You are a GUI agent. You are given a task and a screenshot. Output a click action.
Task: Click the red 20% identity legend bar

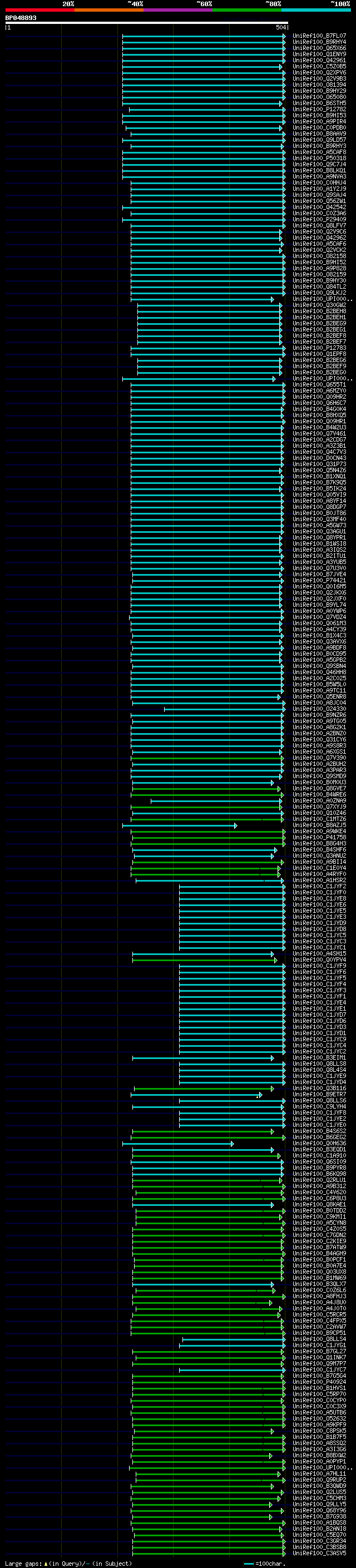(39, 10)
